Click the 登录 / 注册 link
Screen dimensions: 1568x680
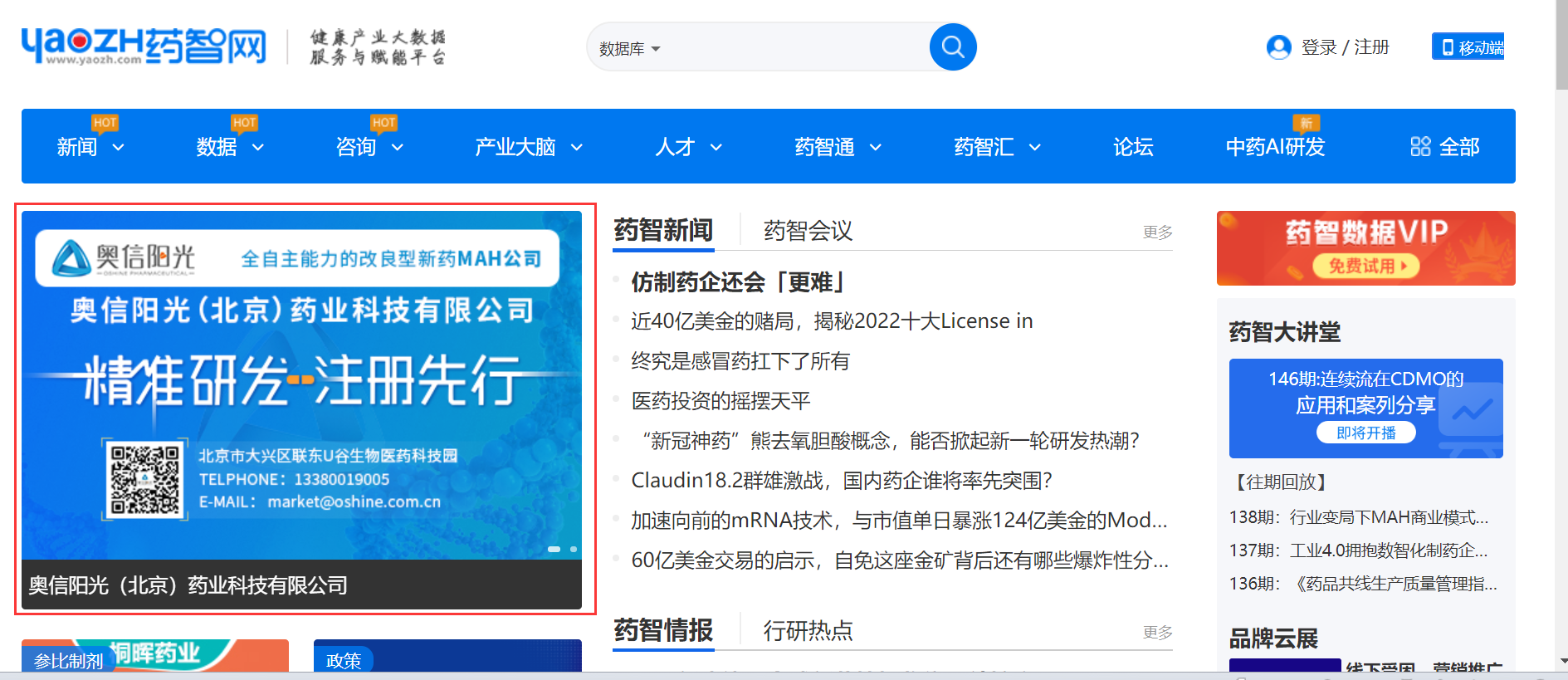coord(1345,47)
